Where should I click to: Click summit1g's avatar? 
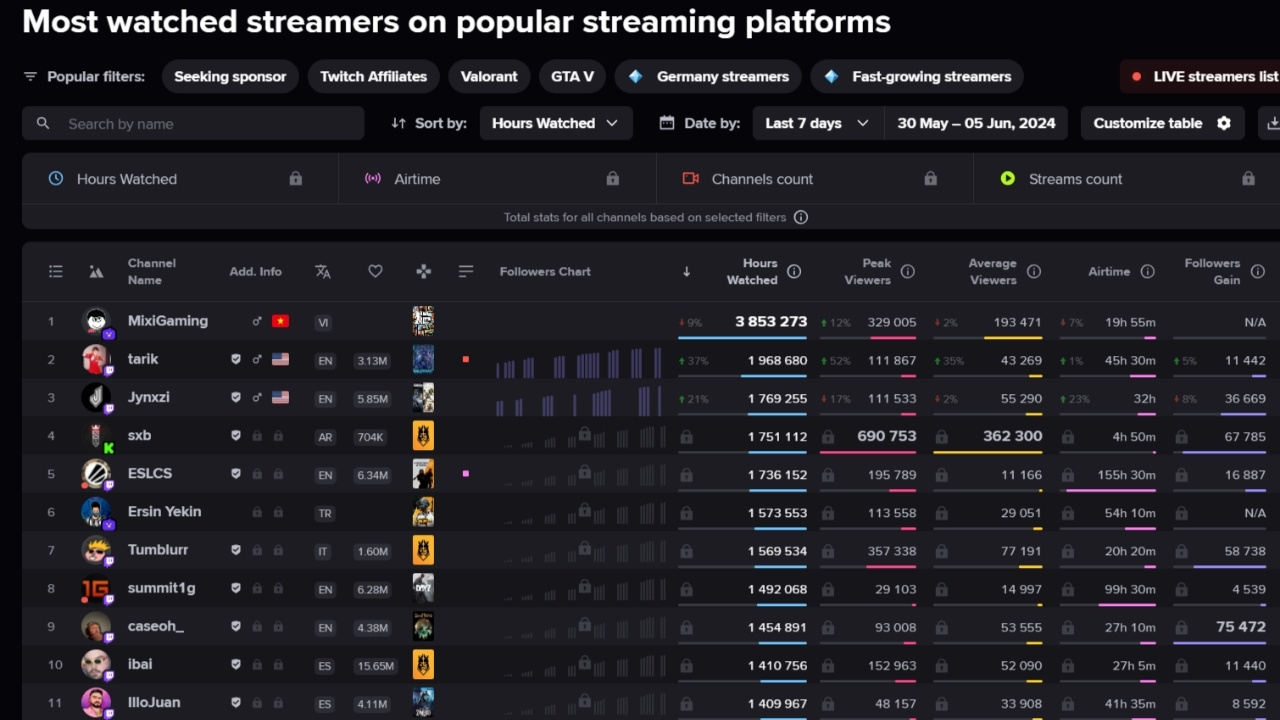pyautogui.click(x=96, y=588)
